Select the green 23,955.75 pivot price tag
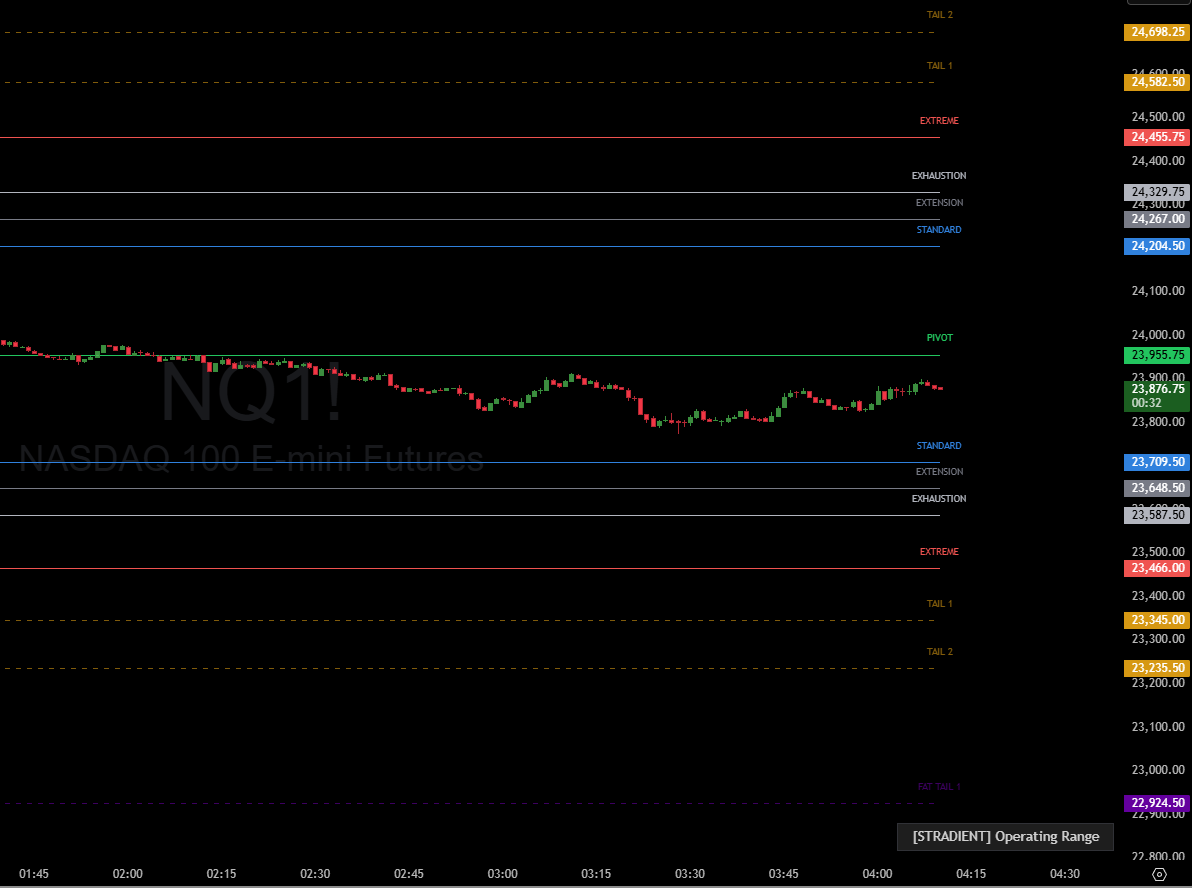Screen dimensions: 1192x888 [1157, 355]
